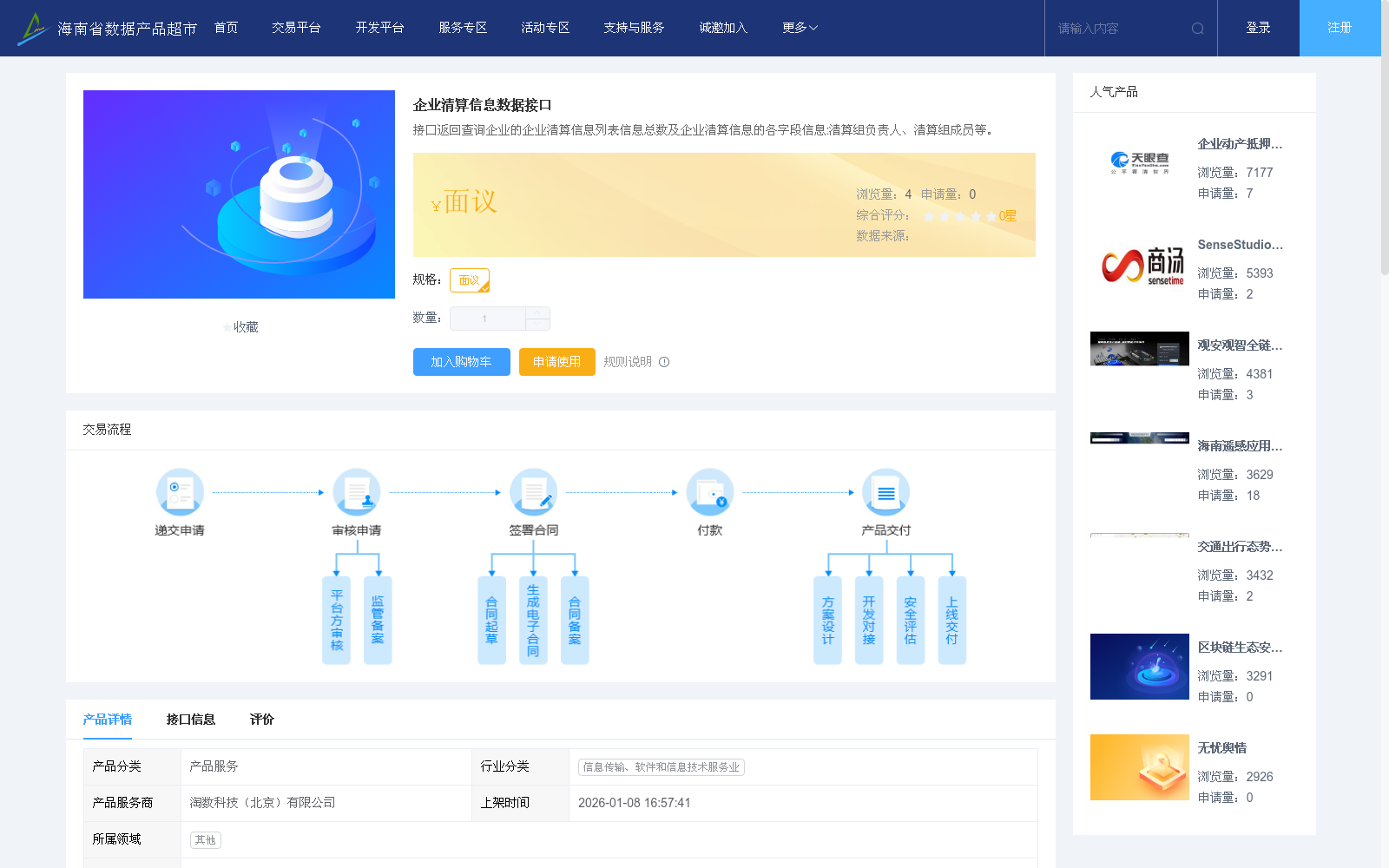Viewport: 1389px width, 868px height.
Task: Click the 申请使用 button
Action: point(557,362)
